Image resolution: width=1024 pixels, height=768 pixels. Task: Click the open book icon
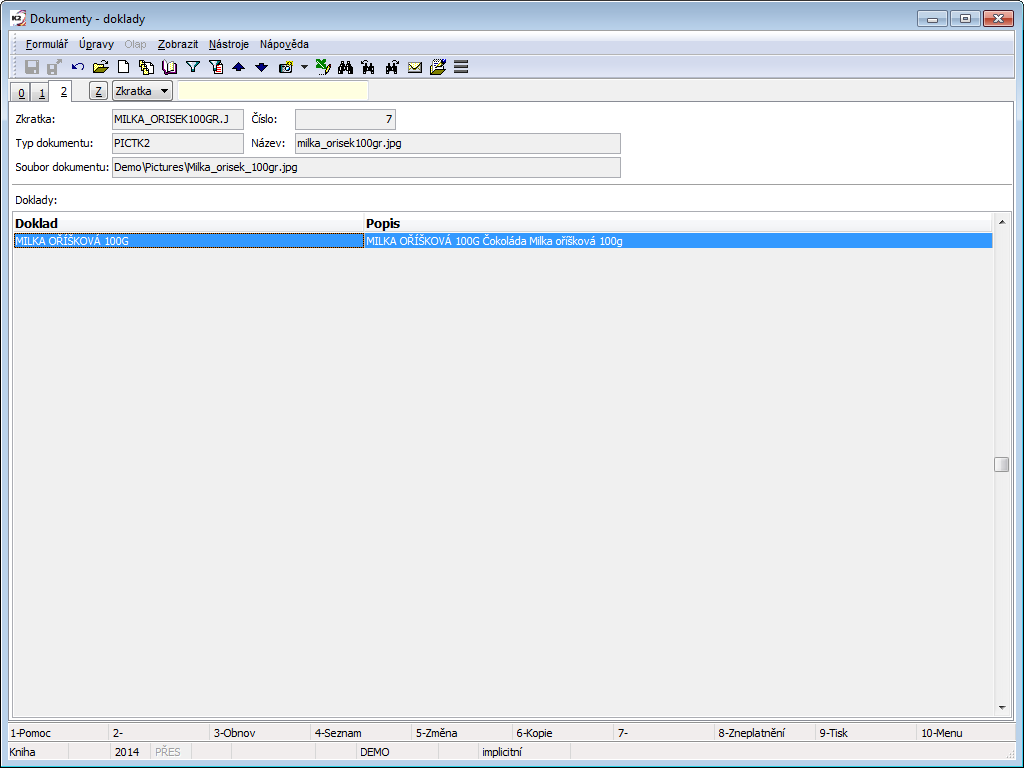[169, 67]
